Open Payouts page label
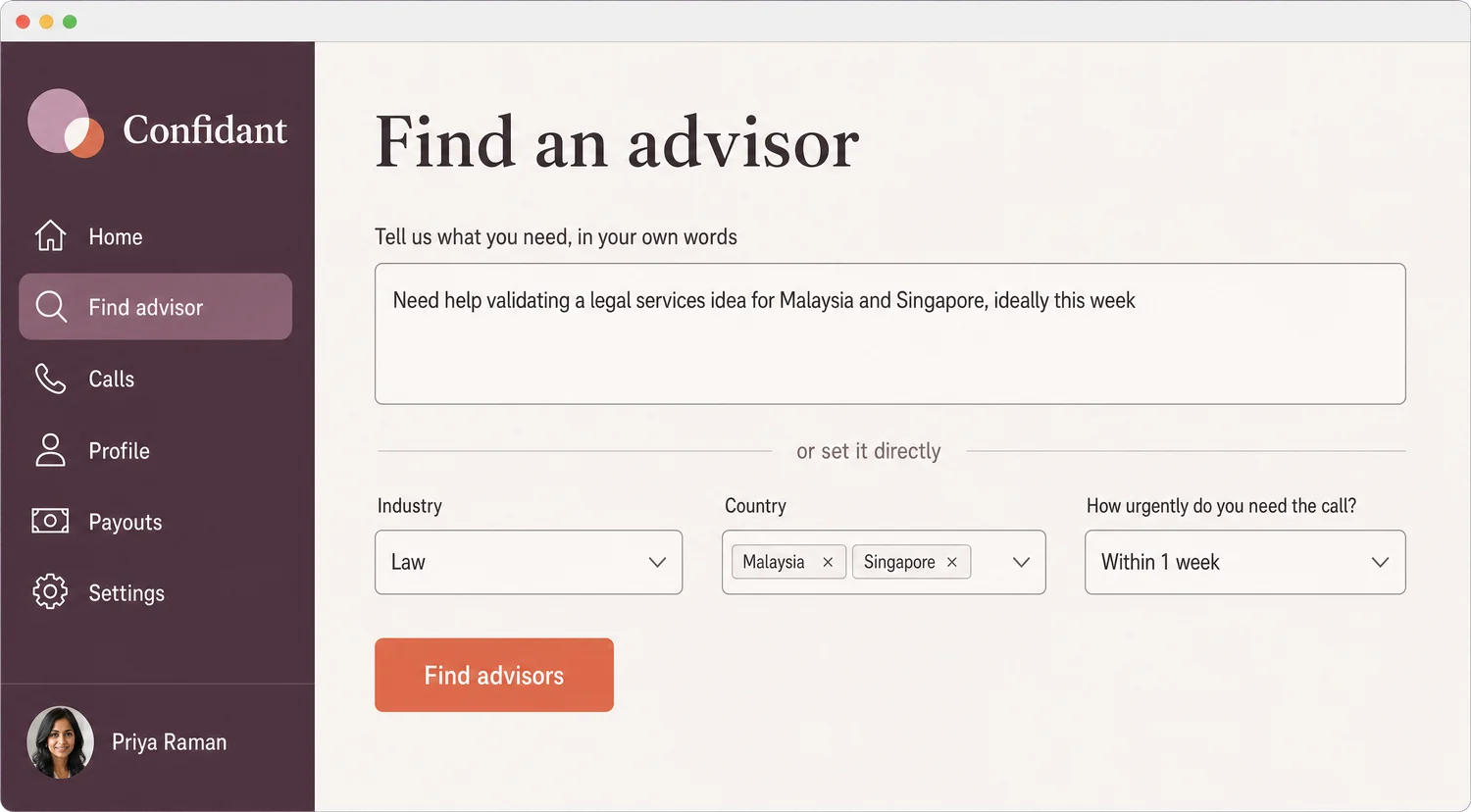Screen dimensions: 1471x812 [126, 522]
